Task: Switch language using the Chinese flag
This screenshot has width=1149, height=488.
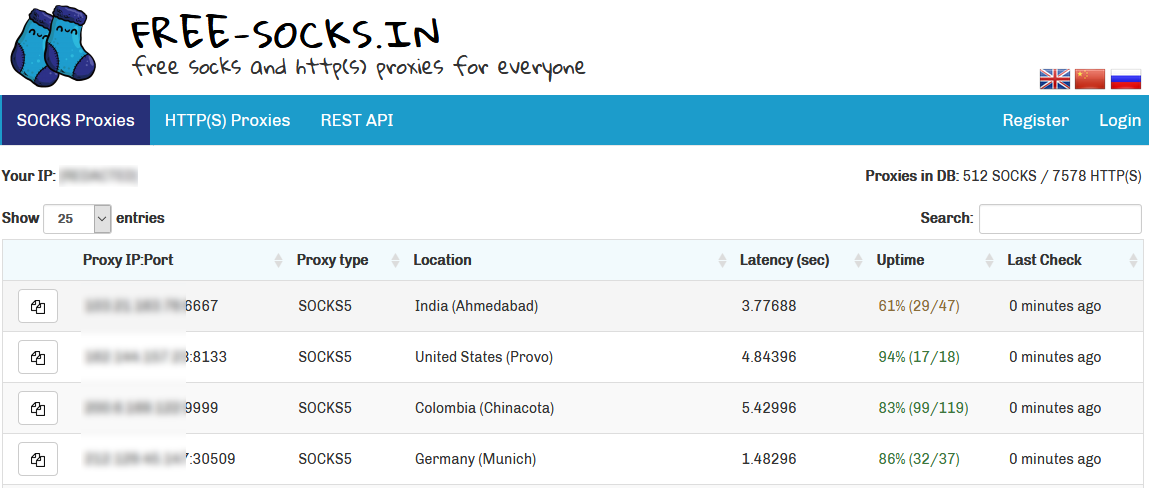Action: pos(1090,79)
